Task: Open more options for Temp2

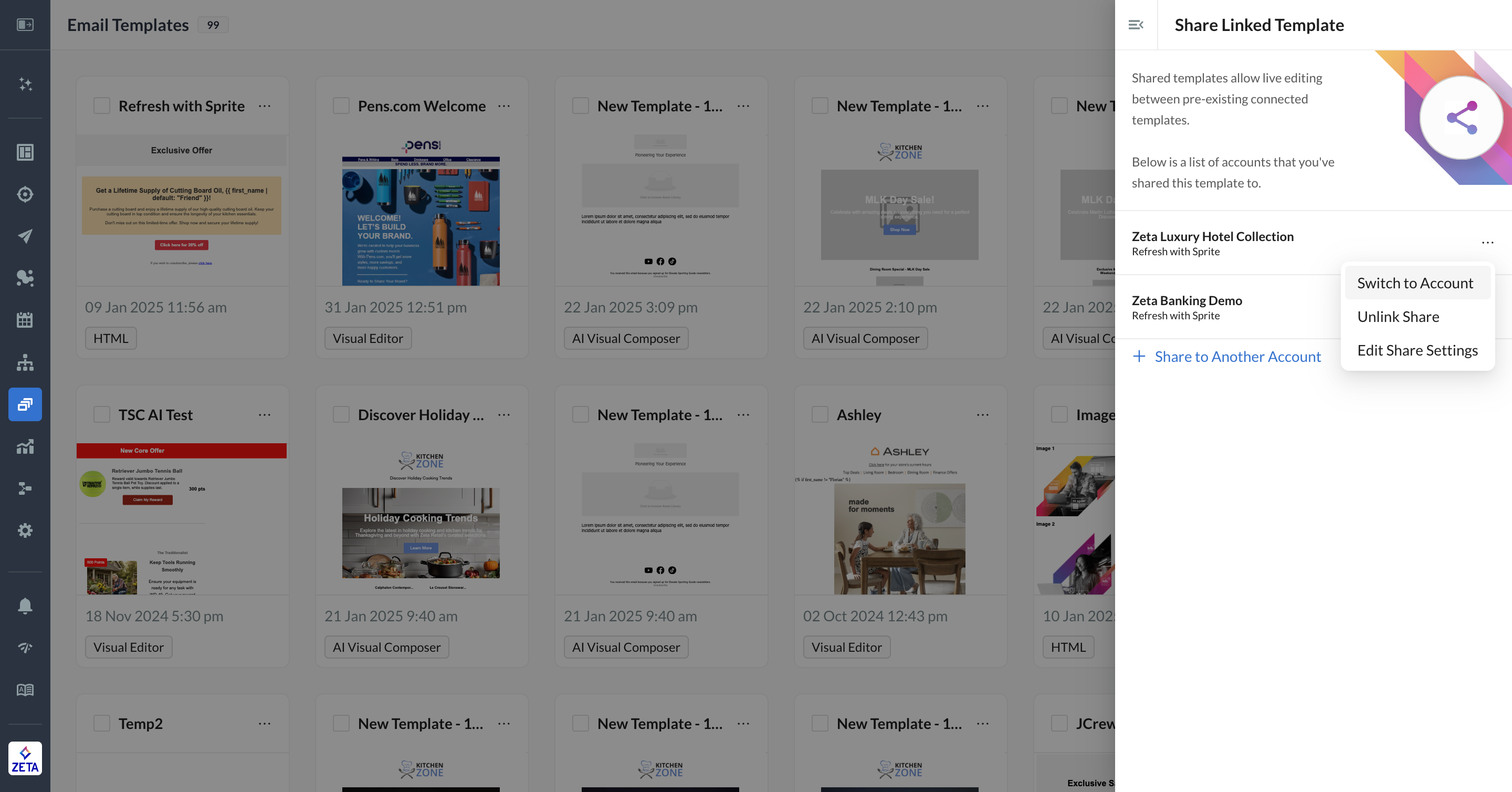Action: [x=265, y=724]
